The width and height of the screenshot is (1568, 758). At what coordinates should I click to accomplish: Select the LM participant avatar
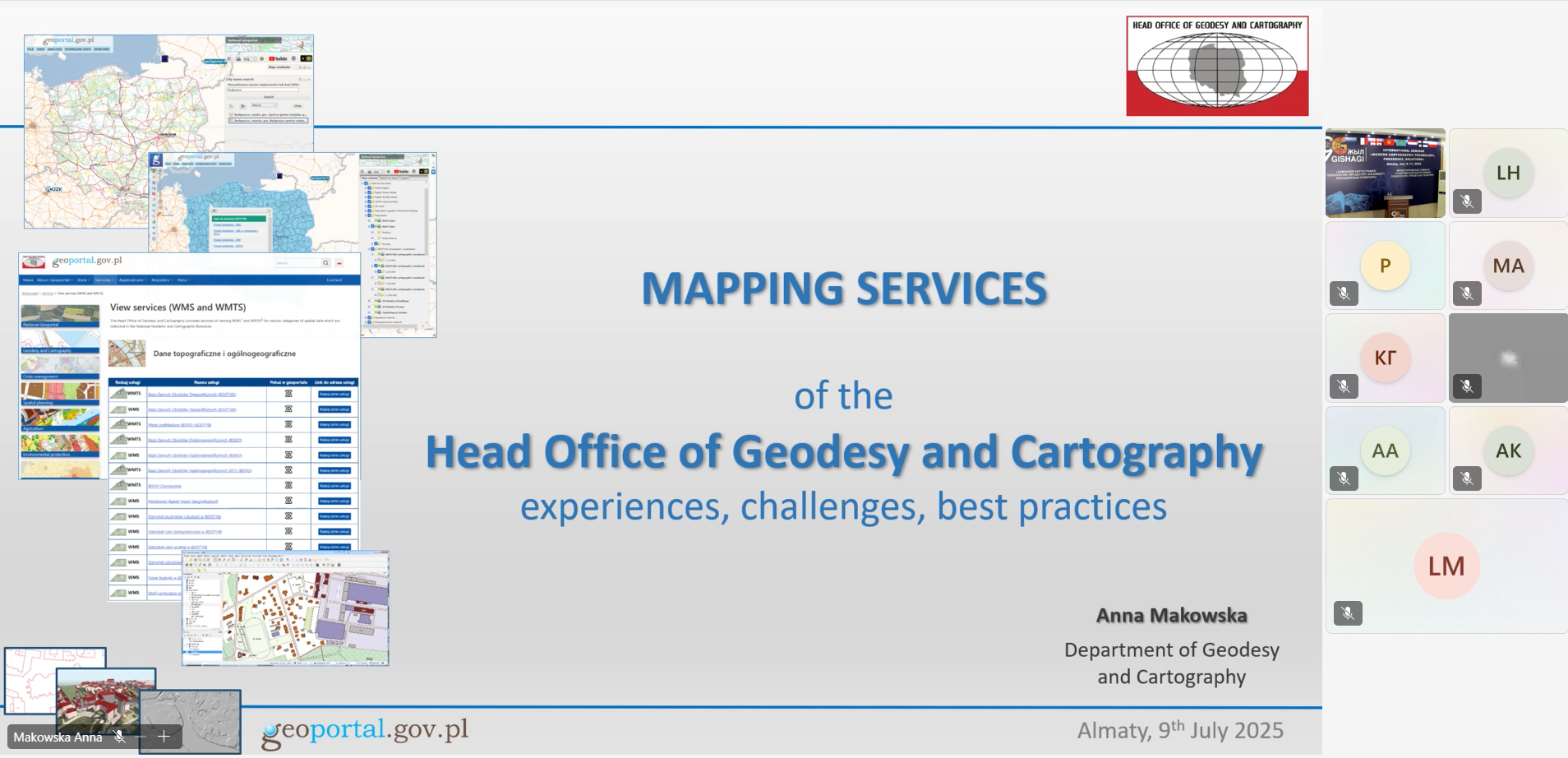point(1446,566)
